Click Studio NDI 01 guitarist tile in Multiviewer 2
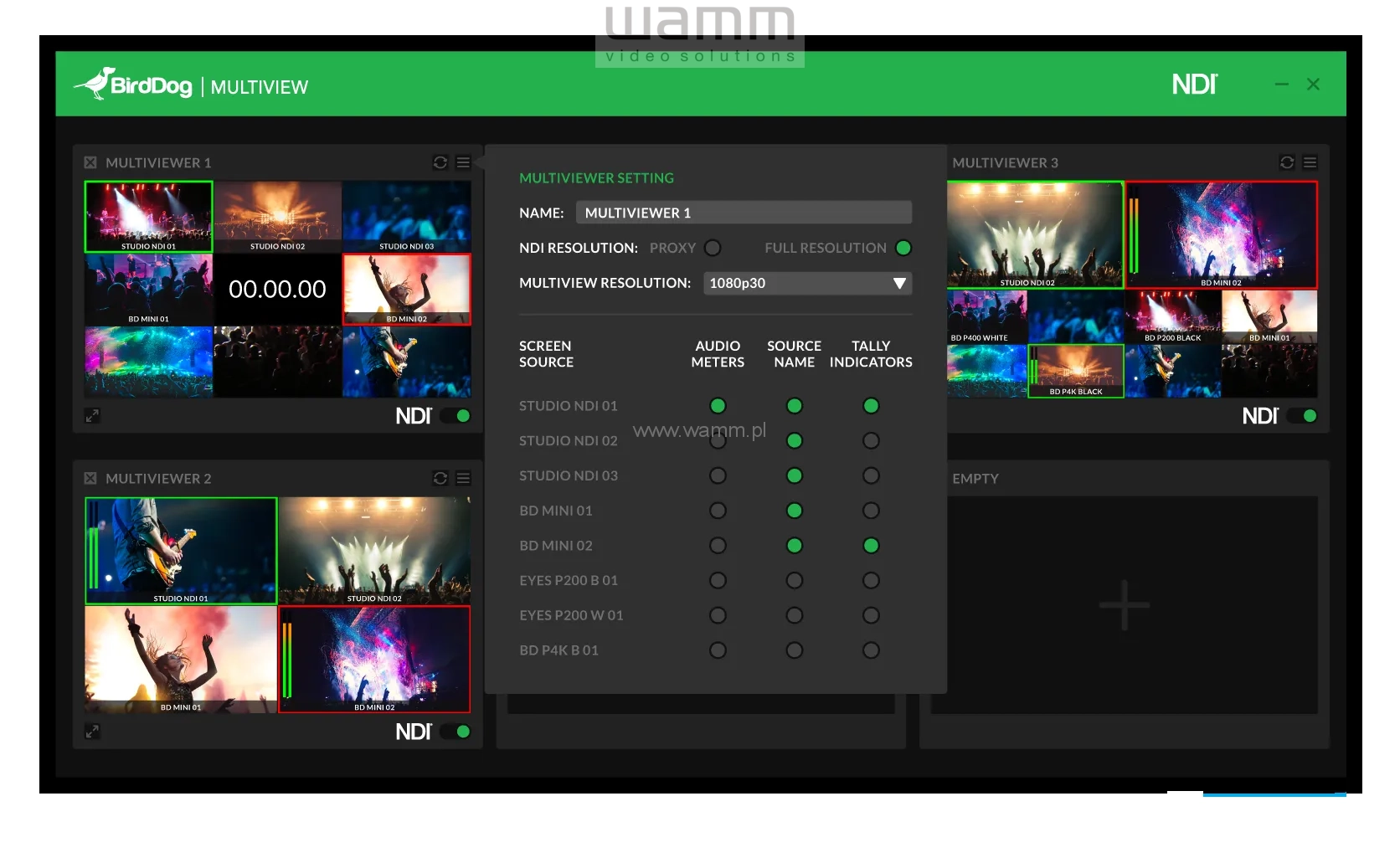 [181, 551]
